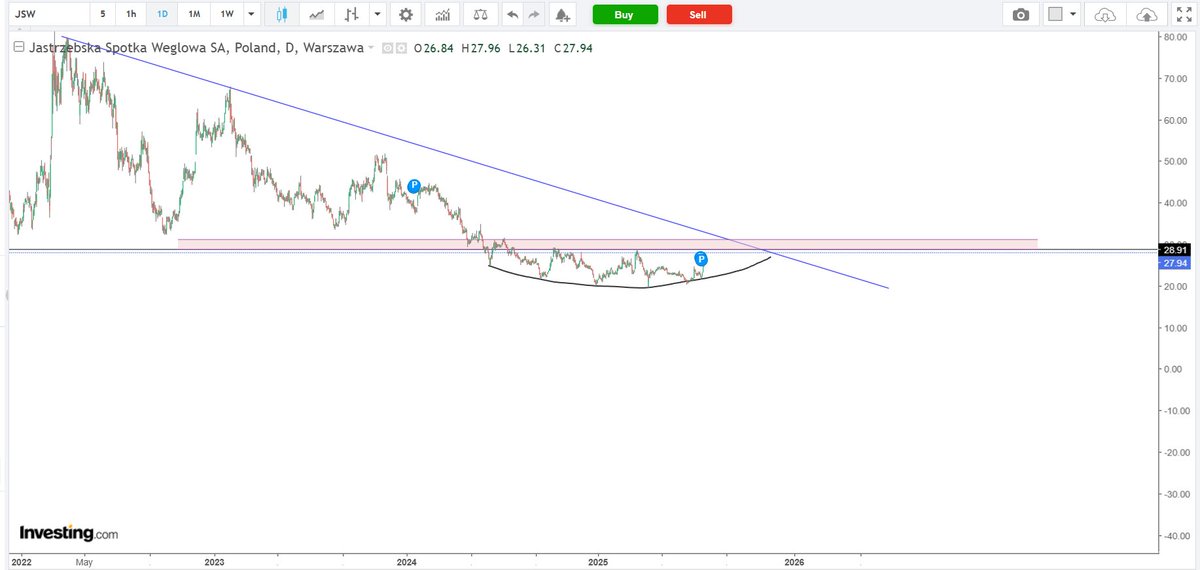The height and width of the screenshot is (570, 1200).
Task: Set the interval to 1h
Action: click(131, 15)
